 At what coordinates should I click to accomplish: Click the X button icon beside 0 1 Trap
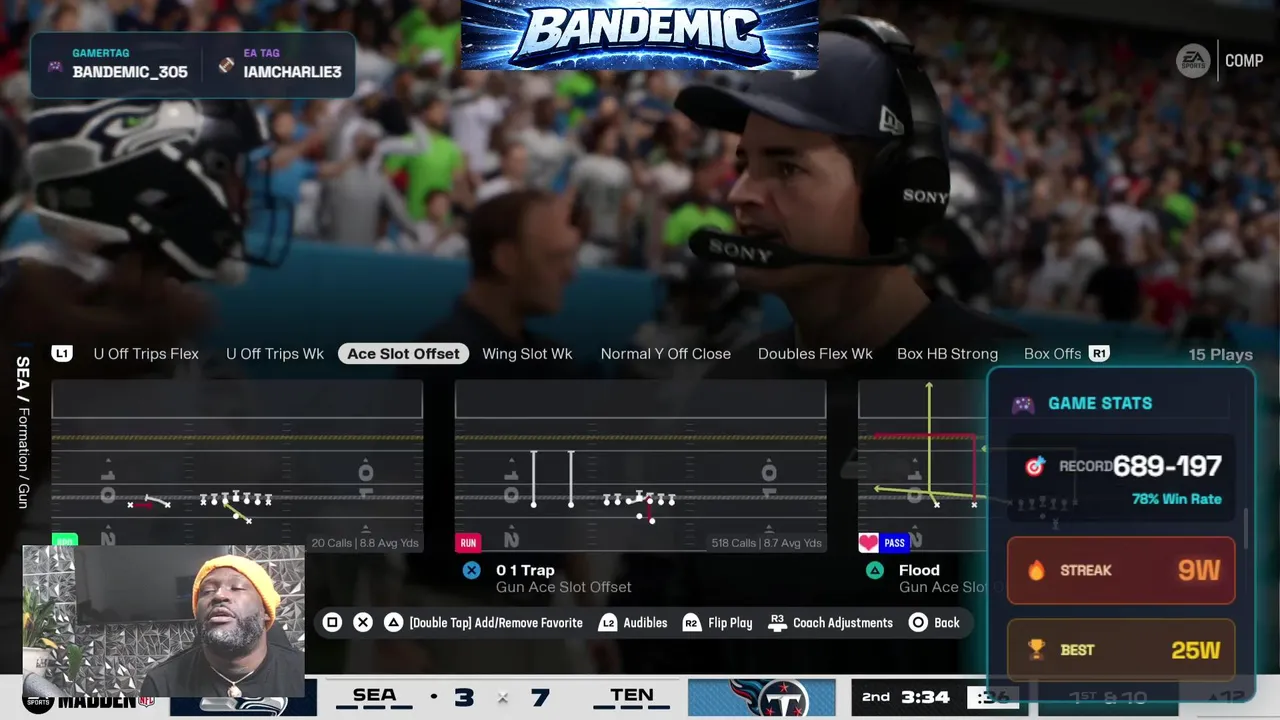point(471,570)
